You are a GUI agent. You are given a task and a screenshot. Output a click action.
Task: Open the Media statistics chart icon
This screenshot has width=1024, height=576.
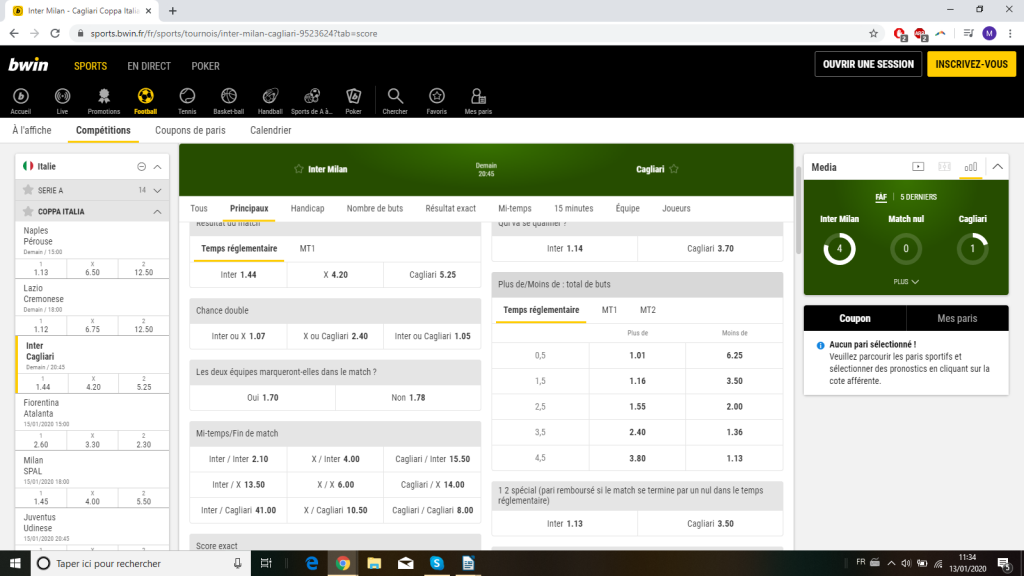click(971, 167)
